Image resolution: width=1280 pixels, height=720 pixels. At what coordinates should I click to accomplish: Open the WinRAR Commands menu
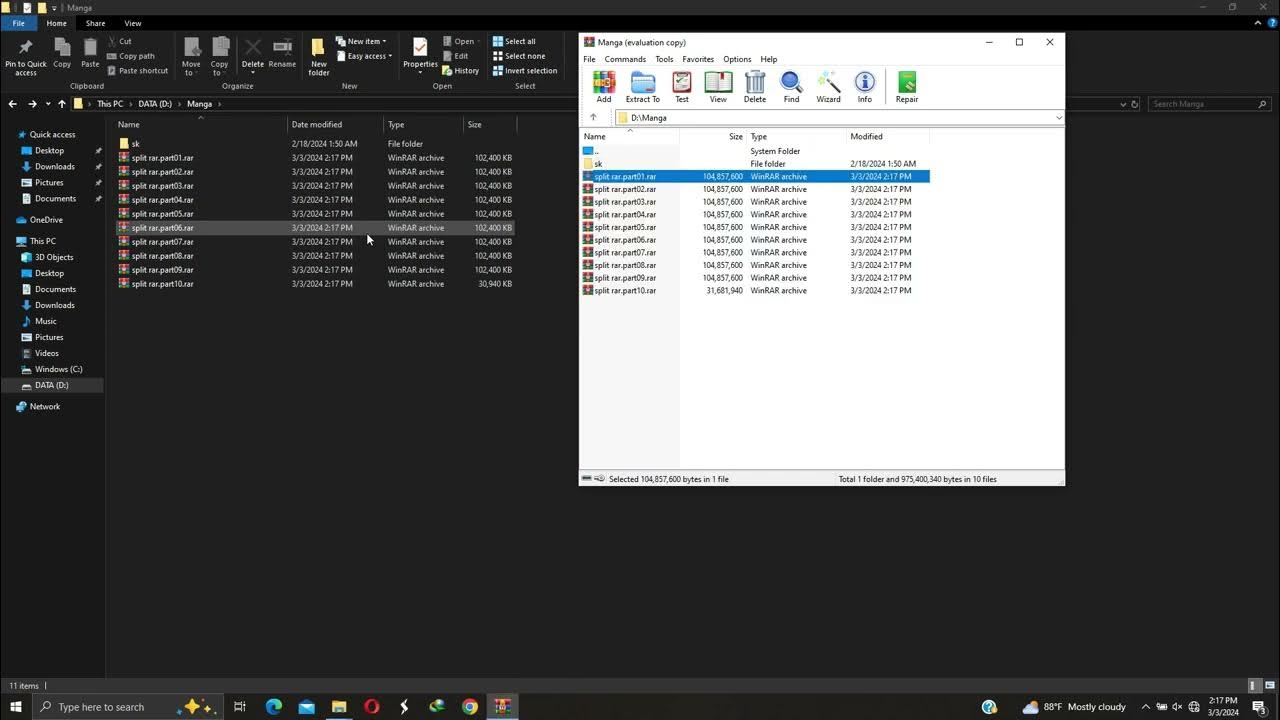625,59
